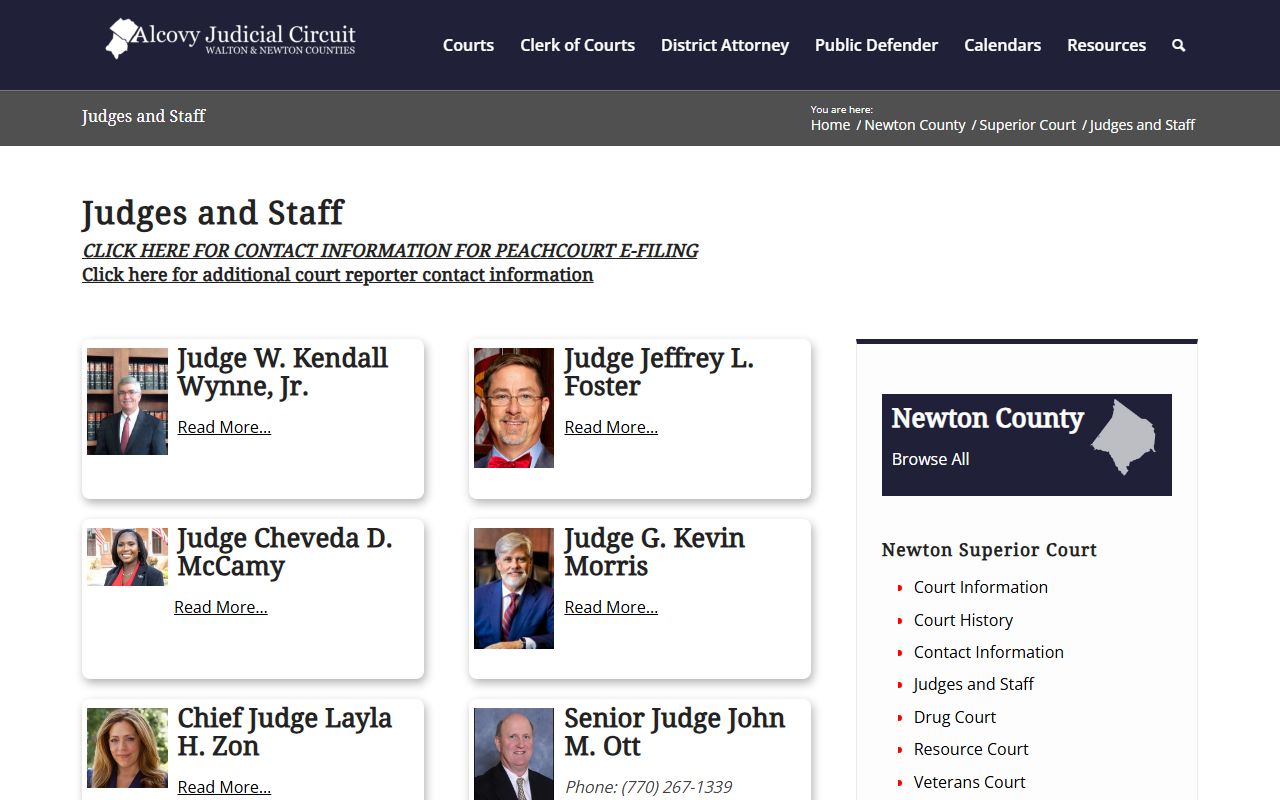
Task: Click the Alcovy Judicial Circuit logo
Action: 231,38
